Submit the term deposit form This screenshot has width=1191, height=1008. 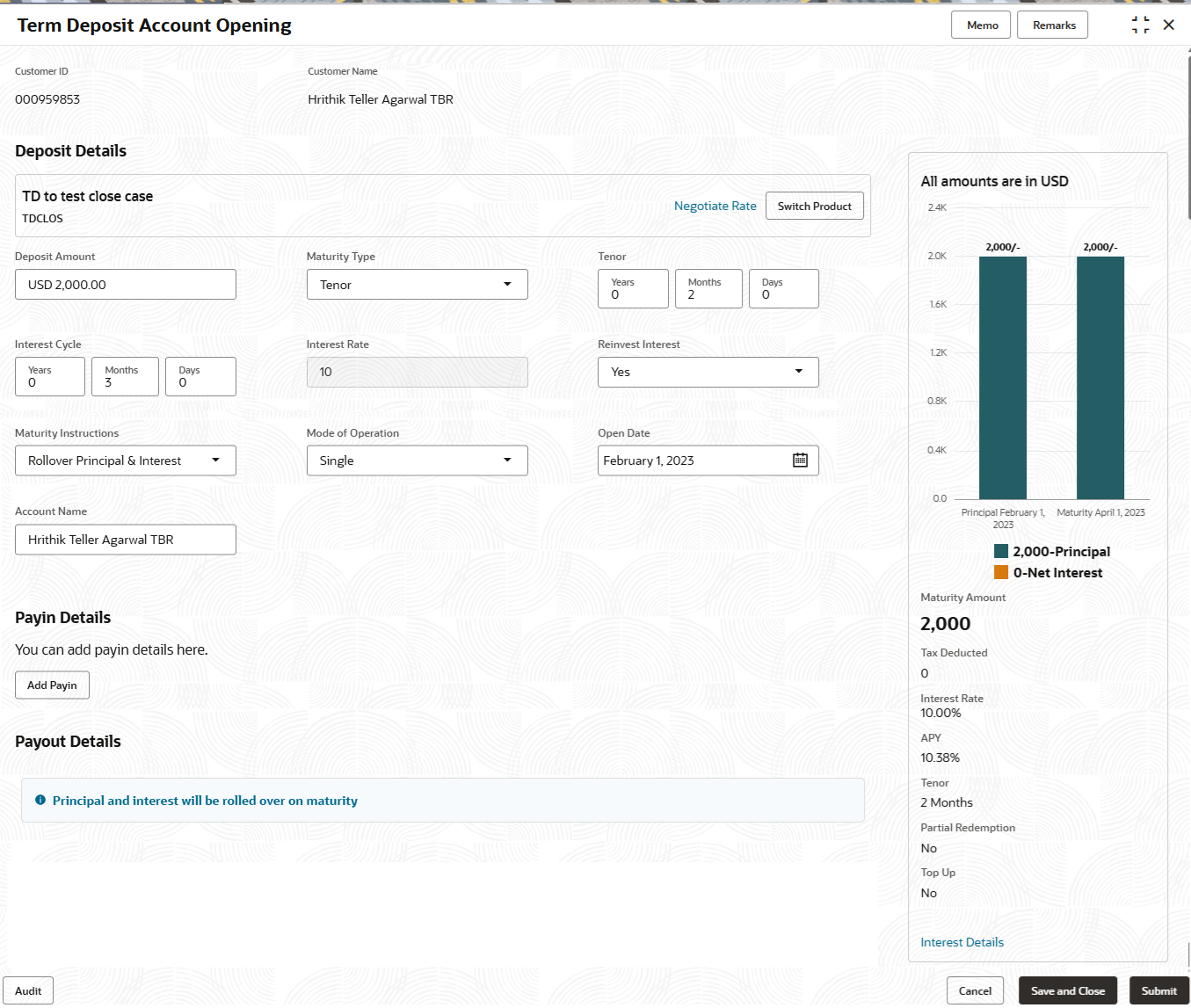click(1158, 990)
